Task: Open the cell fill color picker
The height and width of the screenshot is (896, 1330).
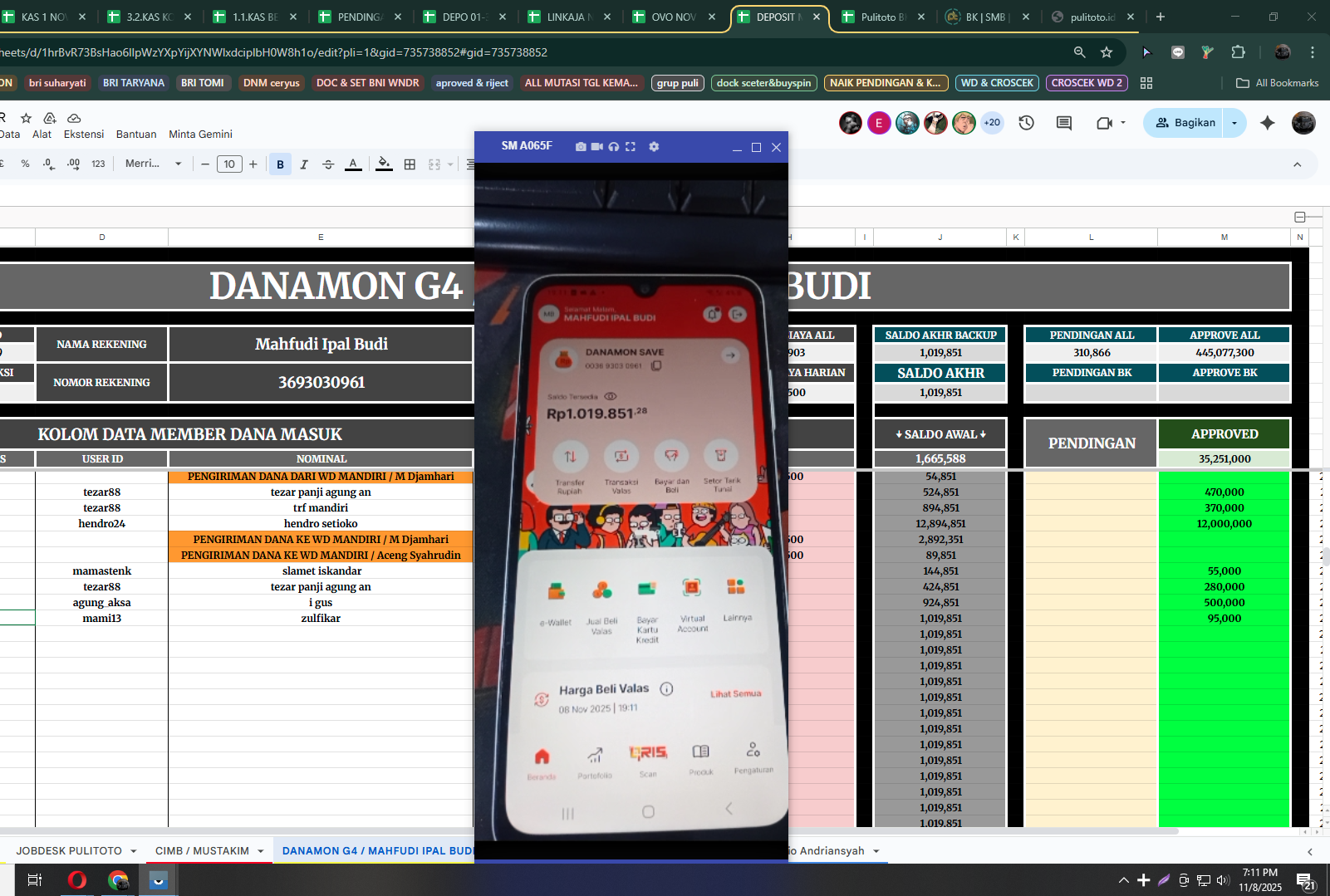Action: [384, 164]
